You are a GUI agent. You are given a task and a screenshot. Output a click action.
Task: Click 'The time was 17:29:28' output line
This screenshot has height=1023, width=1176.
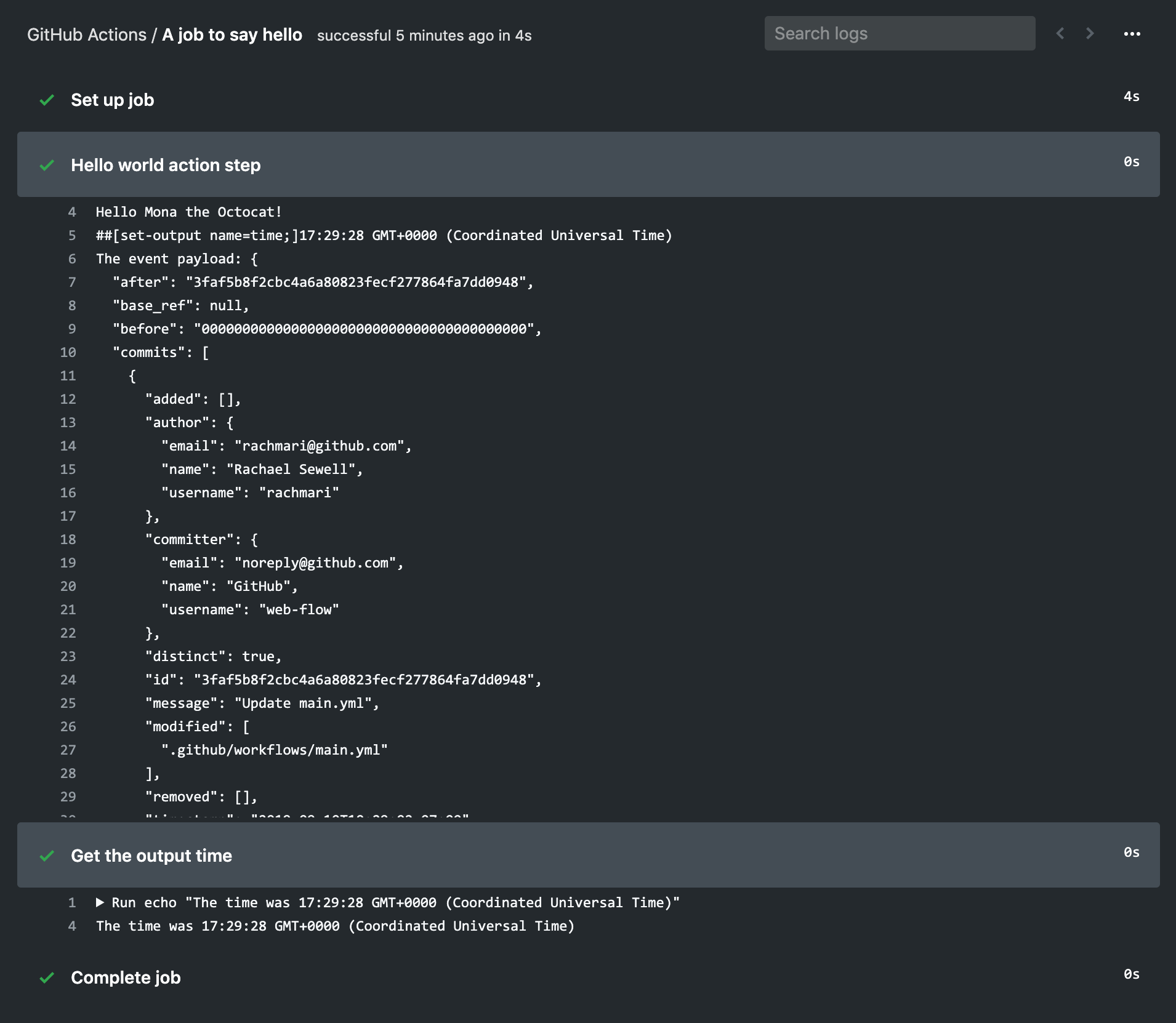click(335, 926)
